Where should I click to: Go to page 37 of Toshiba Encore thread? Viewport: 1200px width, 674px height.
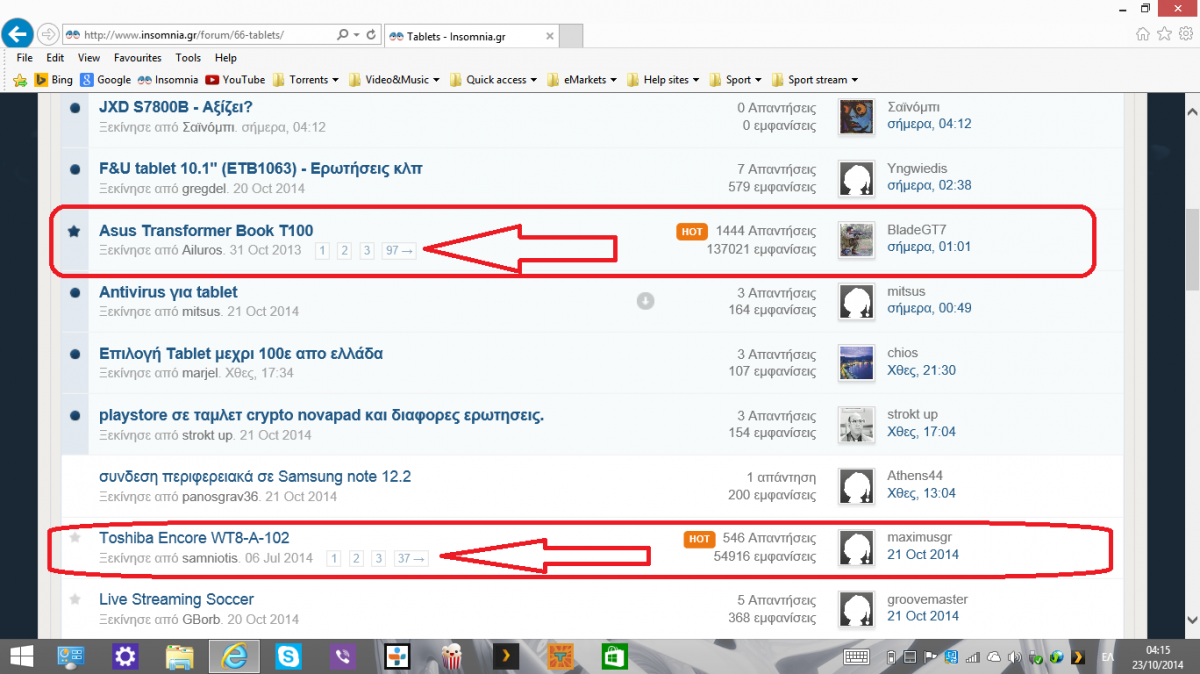click(410, 558)
